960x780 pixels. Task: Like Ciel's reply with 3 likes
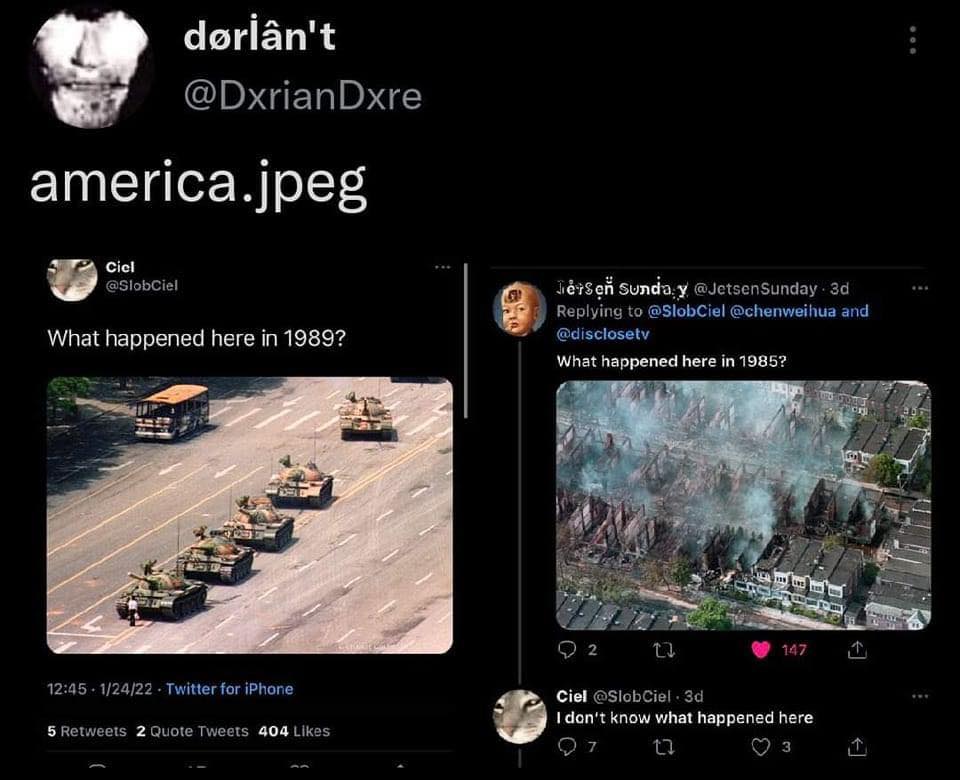pyautogui.click(x=760, y=746)
